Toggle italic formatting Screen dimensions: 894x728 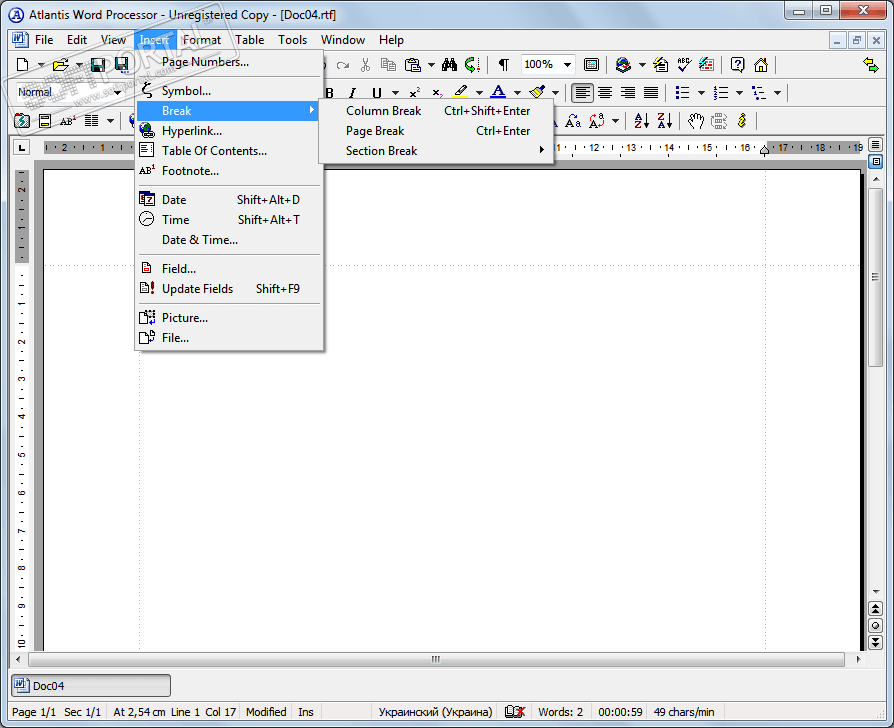(x=353, y=93)
